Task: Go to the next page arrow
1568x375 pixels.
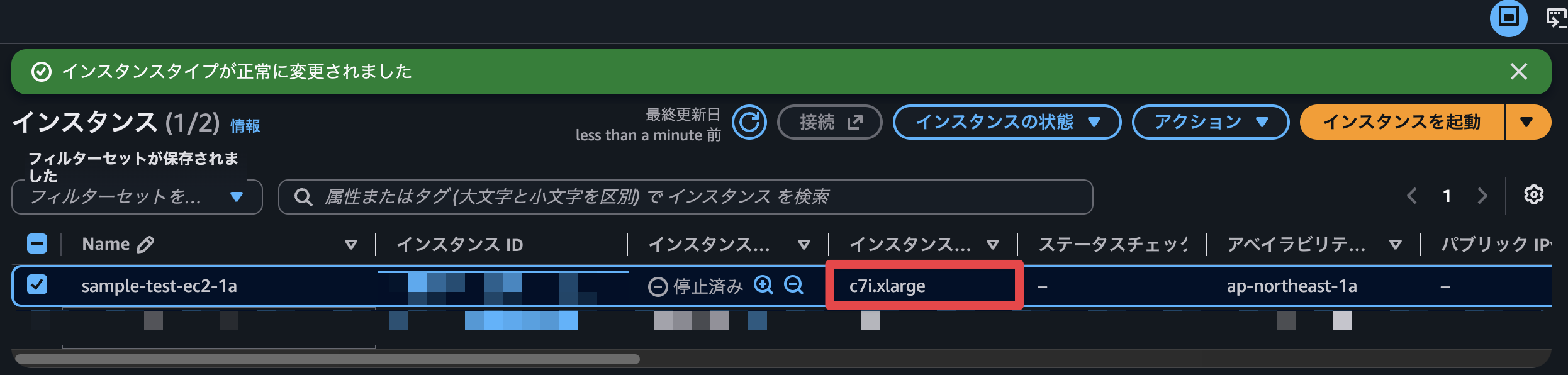Action: point(1482,196)
